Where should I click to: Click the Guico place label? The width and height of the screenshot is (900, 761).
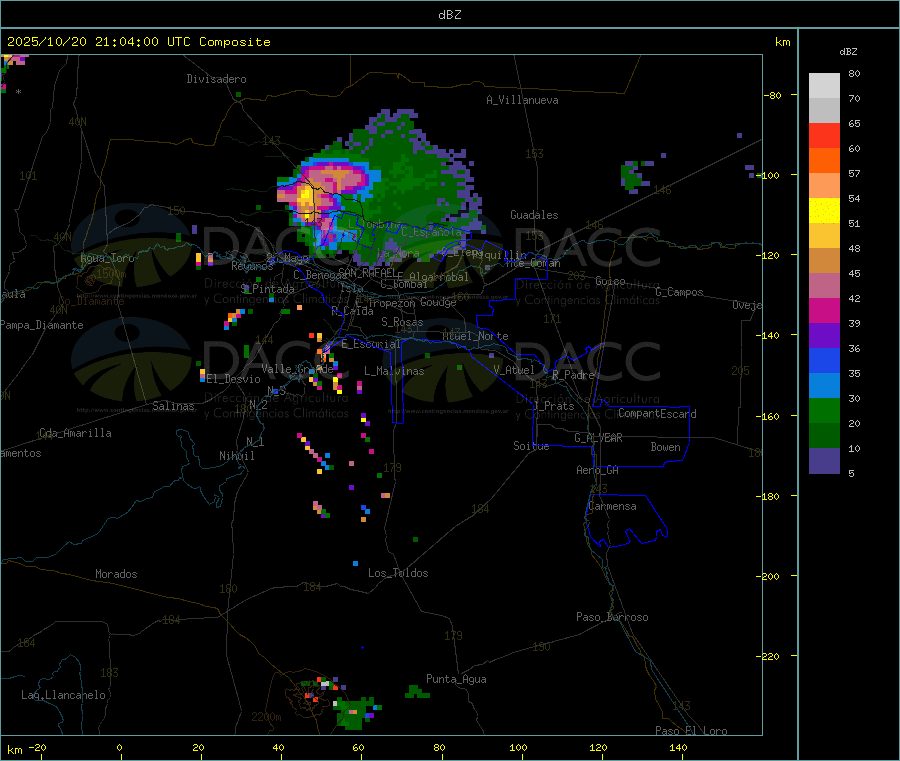pos(610,281)
